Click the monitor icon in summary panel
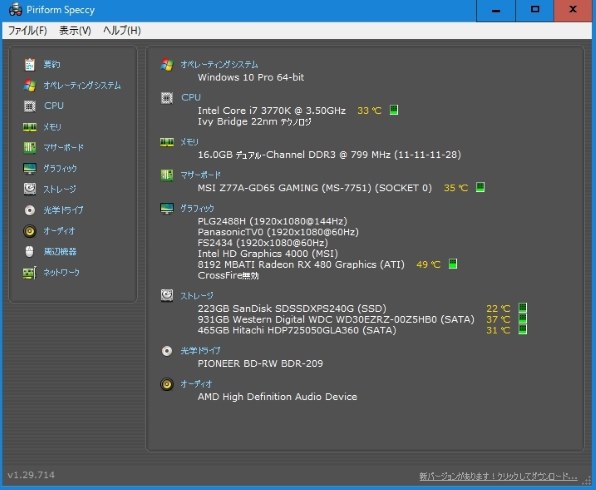The width and height of the screenshot is (596, 490). 167,208
